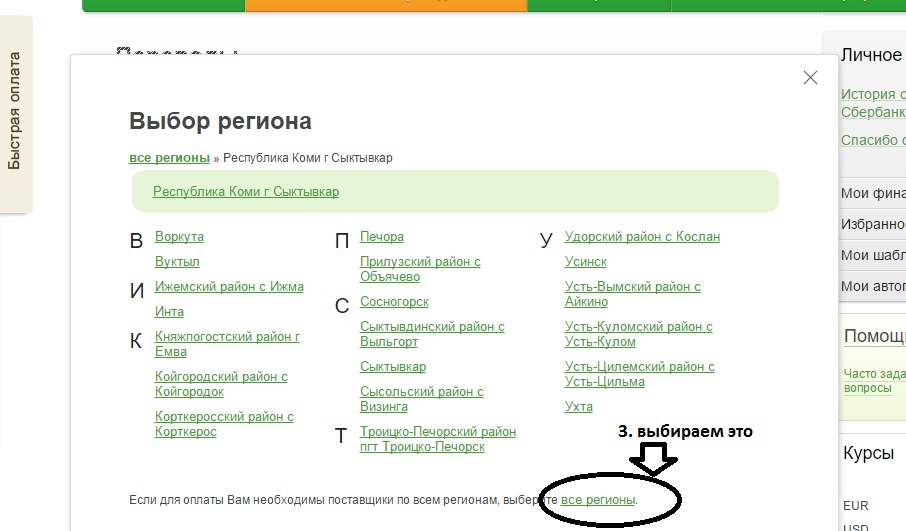Open Мои шаблоны sidebar item

873,255
